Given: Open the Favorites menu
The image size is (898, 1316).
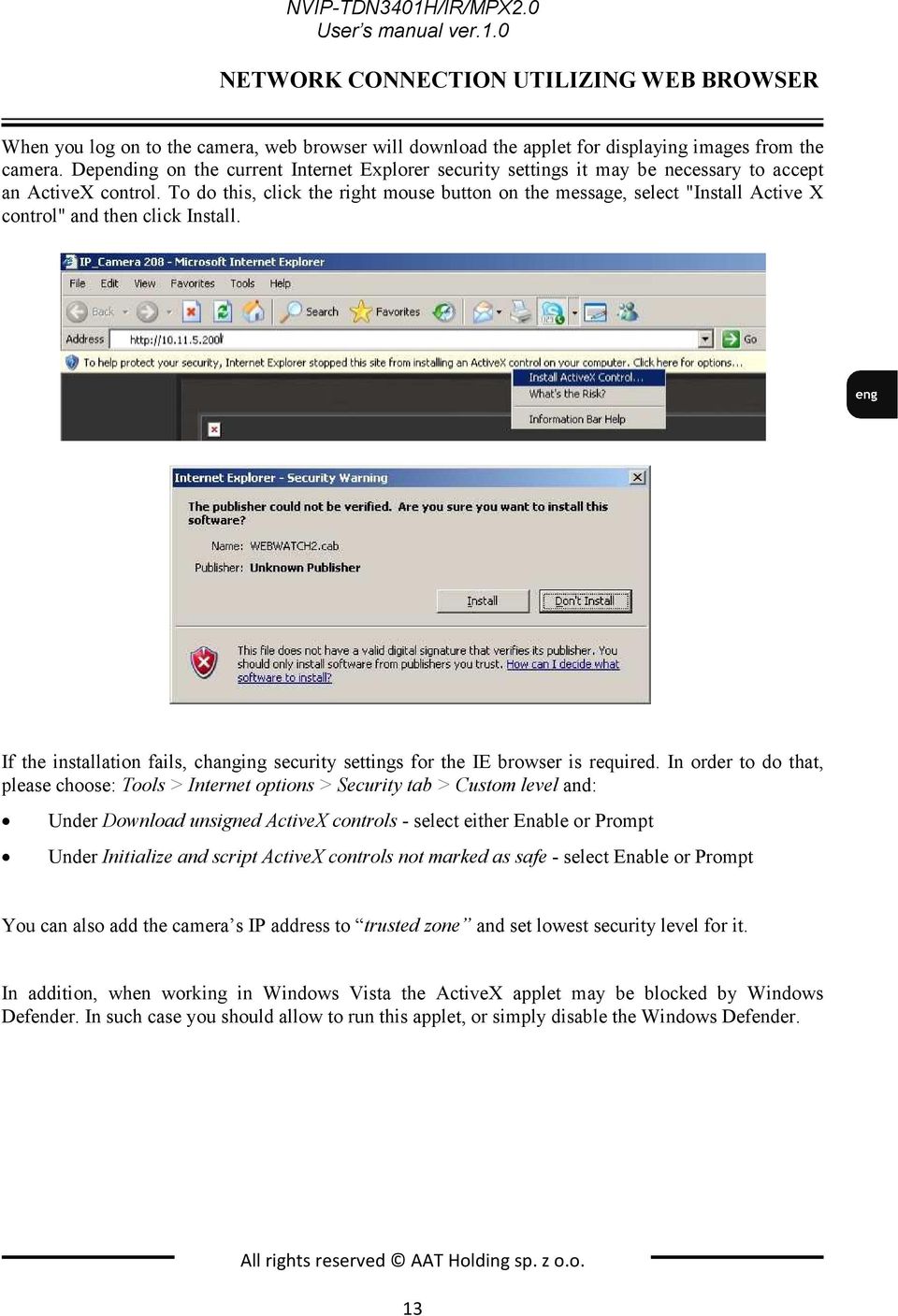Looking at the screenshot, I should pyautogui.click(x=193, y=283).
